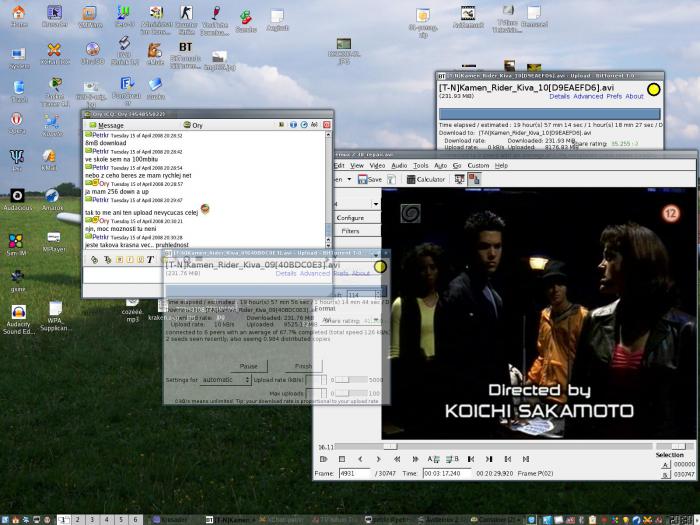Open Details link in Kamen_Rider_Kiva_10 BitTorrent window
This screenshot has height=525, width=700.
click(559, 96)
